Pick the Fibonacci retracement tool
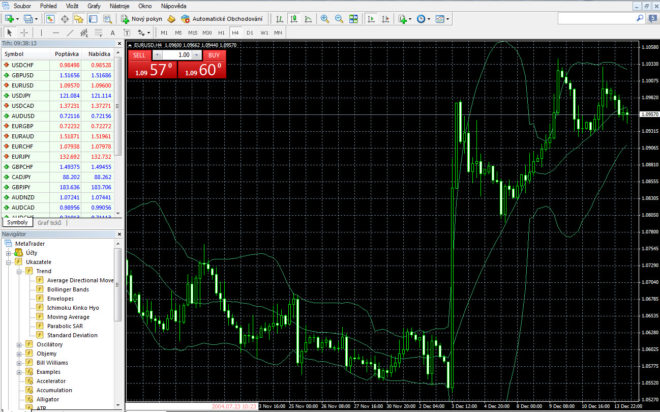This screenshot has width=660, height=412. click(98, 32)
